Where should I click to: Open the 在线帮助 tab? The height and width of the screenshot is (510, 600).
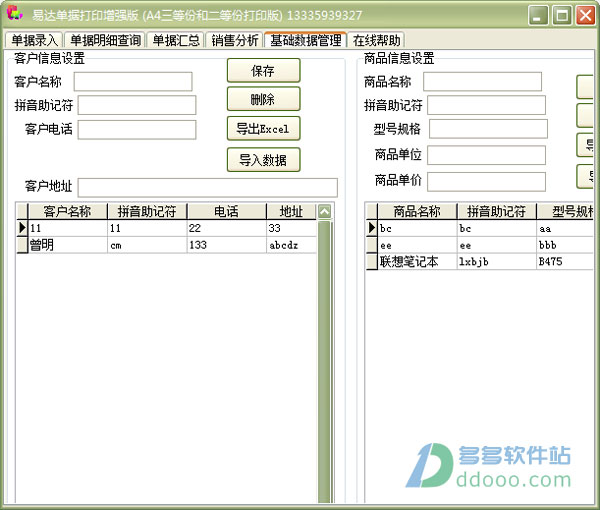[376, 40]
